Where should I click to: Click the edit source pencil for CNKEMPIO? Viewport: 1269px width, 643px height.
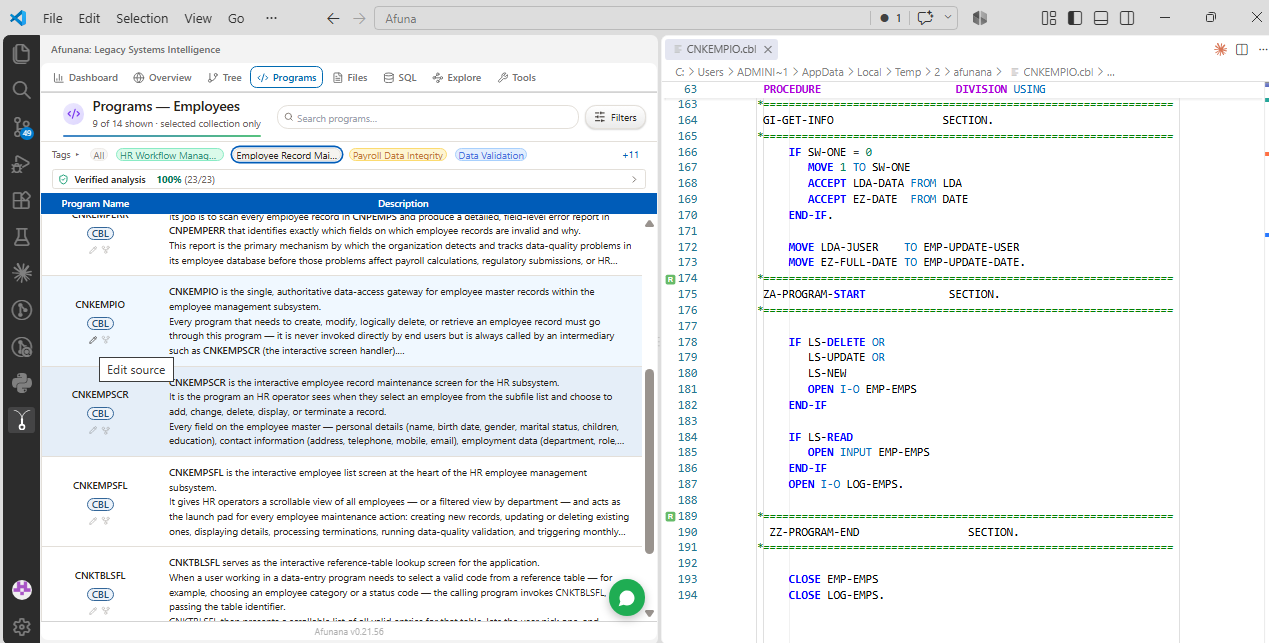click(x=93, y=339)
